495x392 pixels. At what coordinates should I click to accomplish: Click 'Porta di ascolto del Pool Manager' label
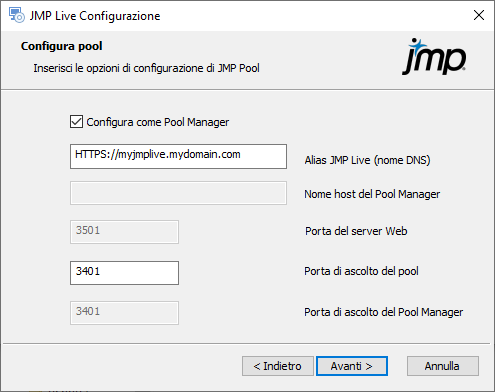coord(383,312)
